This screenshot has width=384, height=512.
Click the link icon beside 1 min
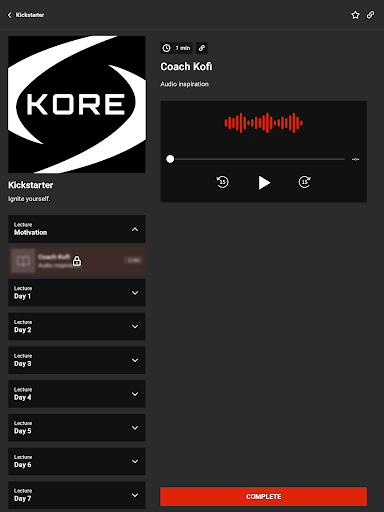202,48
